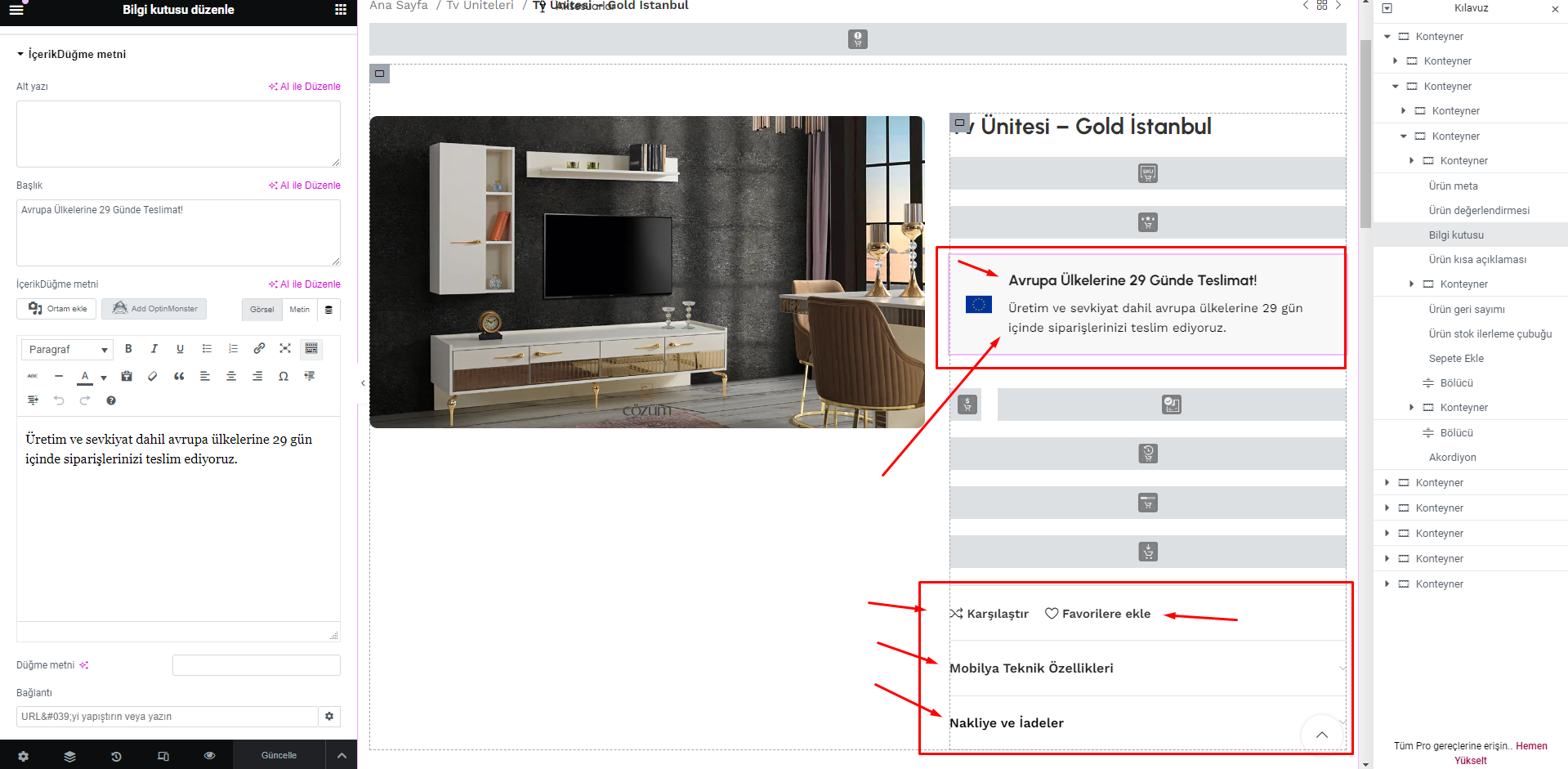1568x769 pixels.
Task: Expand Konteyner below Ürün kısa açıklaması
Action: point(1412,284)
